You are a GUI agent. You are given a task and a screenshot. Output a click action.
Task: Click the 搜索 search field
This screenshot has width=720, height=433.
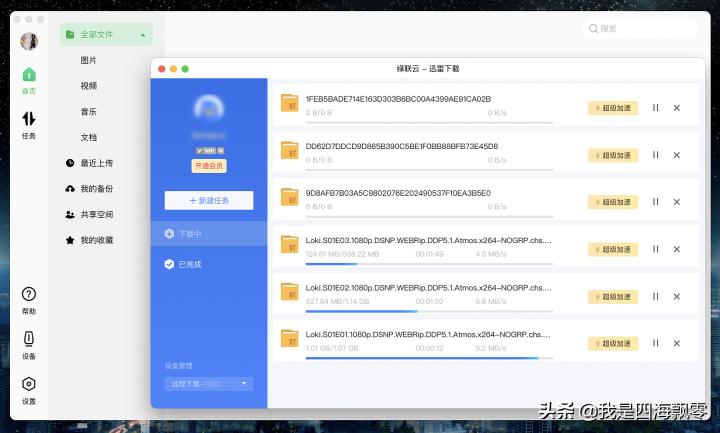[641, 28]
